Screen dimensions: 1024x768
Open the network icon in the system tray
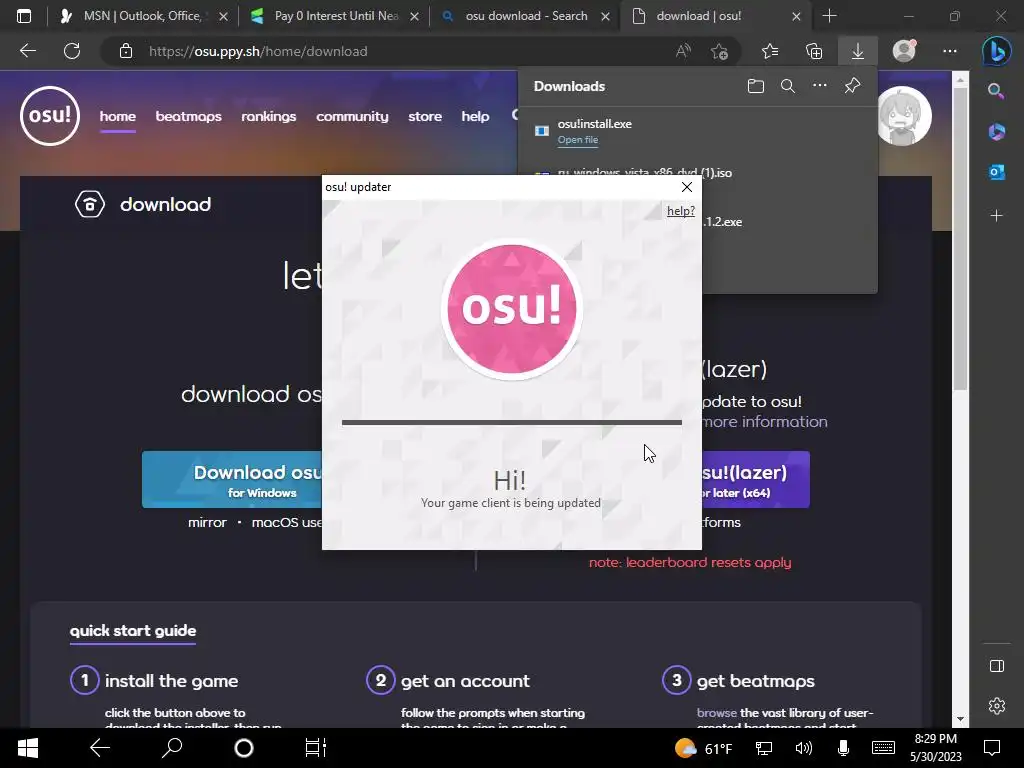coord(763,748)
